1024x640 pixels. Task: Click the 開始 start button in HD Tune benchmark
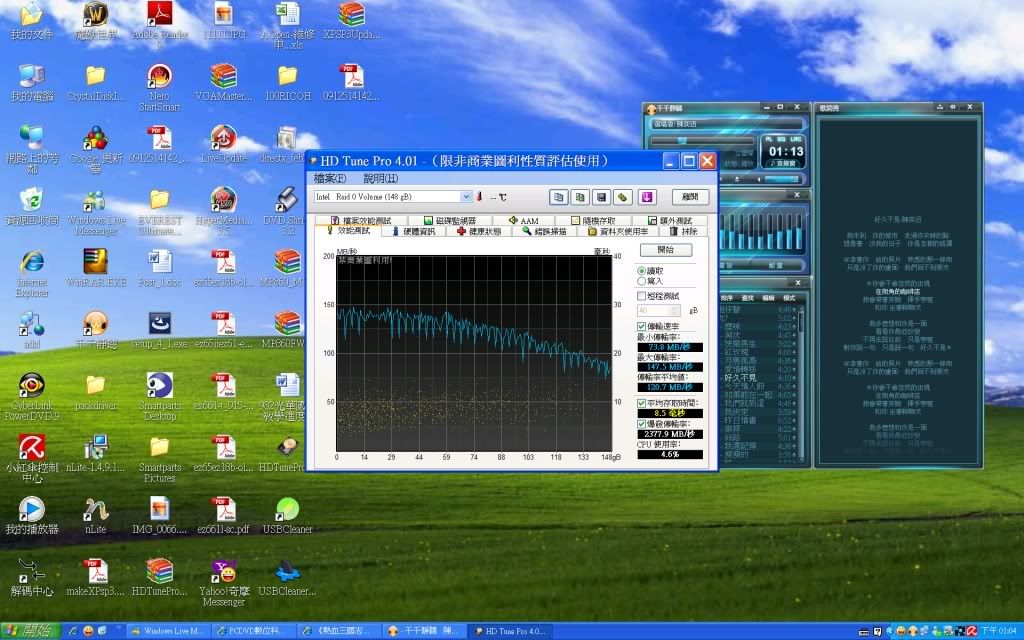click(665, 249)
